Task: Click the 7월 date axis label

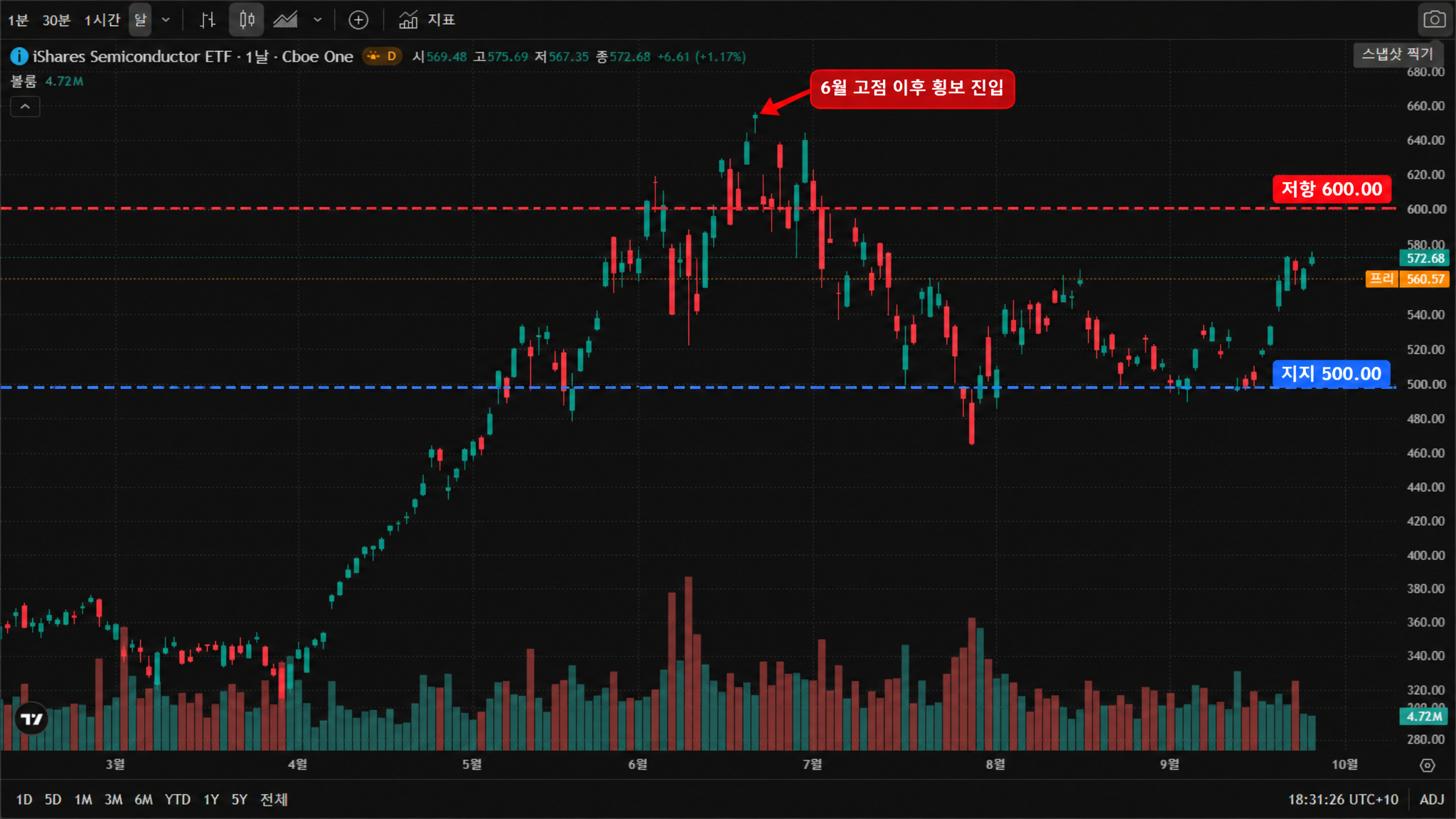Action: 812,764
